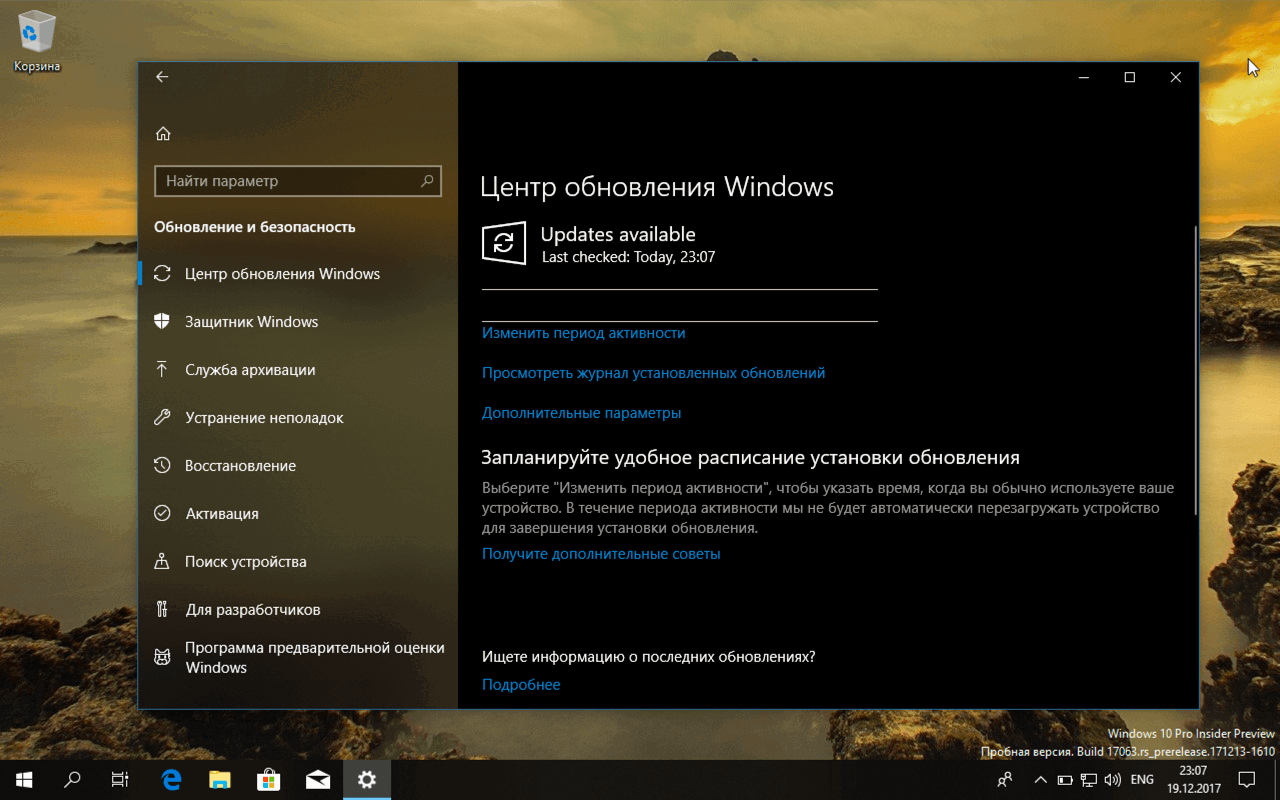Go back using the Settings back arrow

[162, 77]
